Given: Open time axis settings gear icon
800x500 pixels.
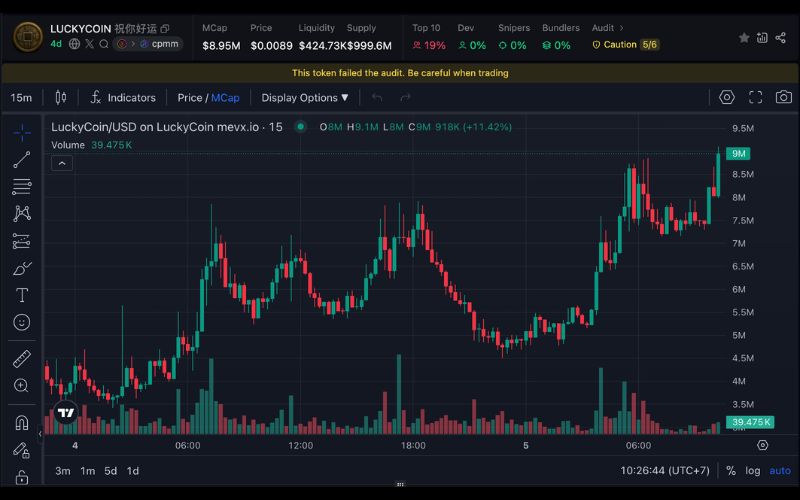Looking at the screenshot, I should coord(763,445).
